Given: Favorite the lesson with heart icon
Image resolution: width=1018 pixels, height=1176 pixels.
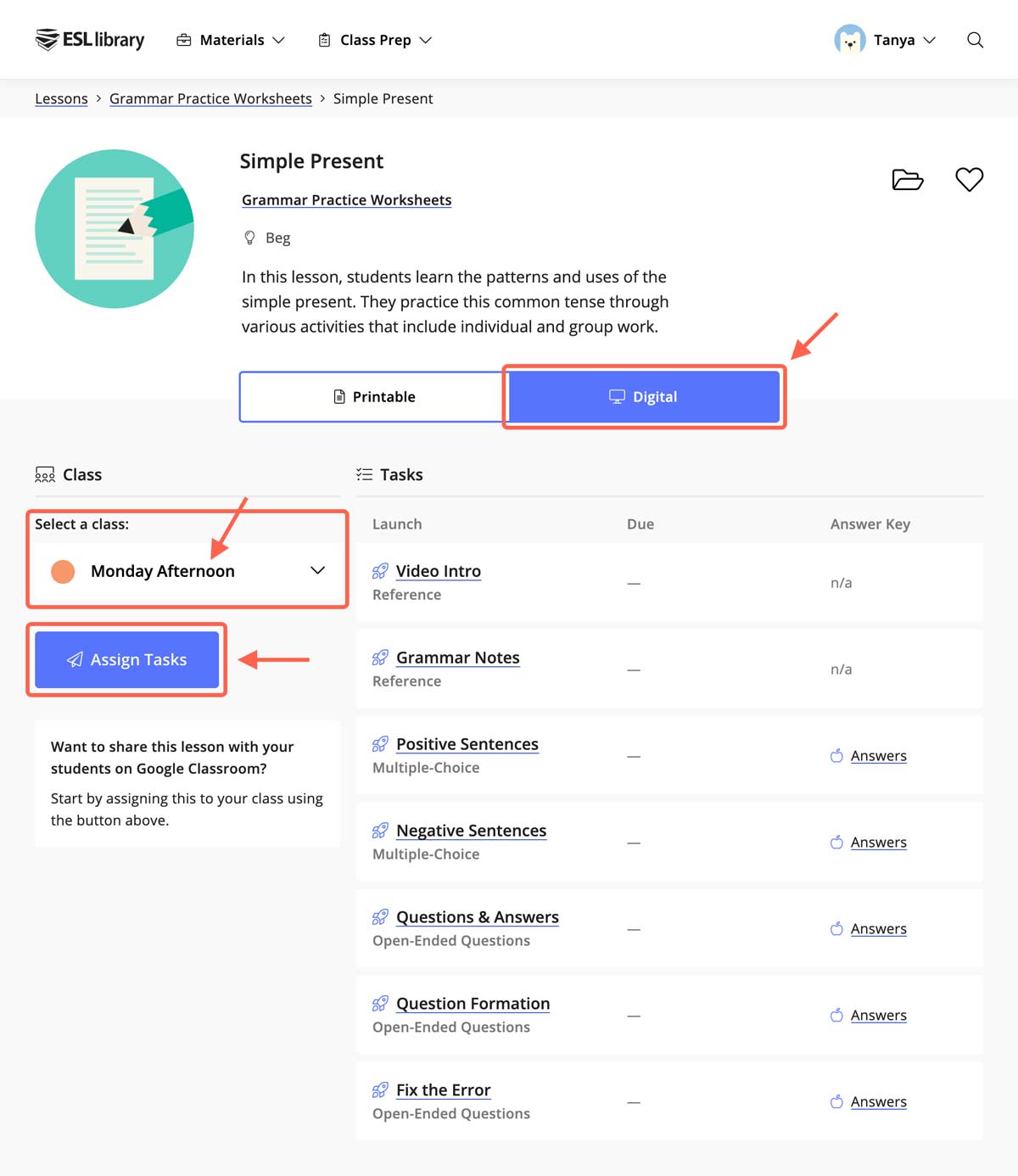Looking at the screenshot, I should [969, 179].
